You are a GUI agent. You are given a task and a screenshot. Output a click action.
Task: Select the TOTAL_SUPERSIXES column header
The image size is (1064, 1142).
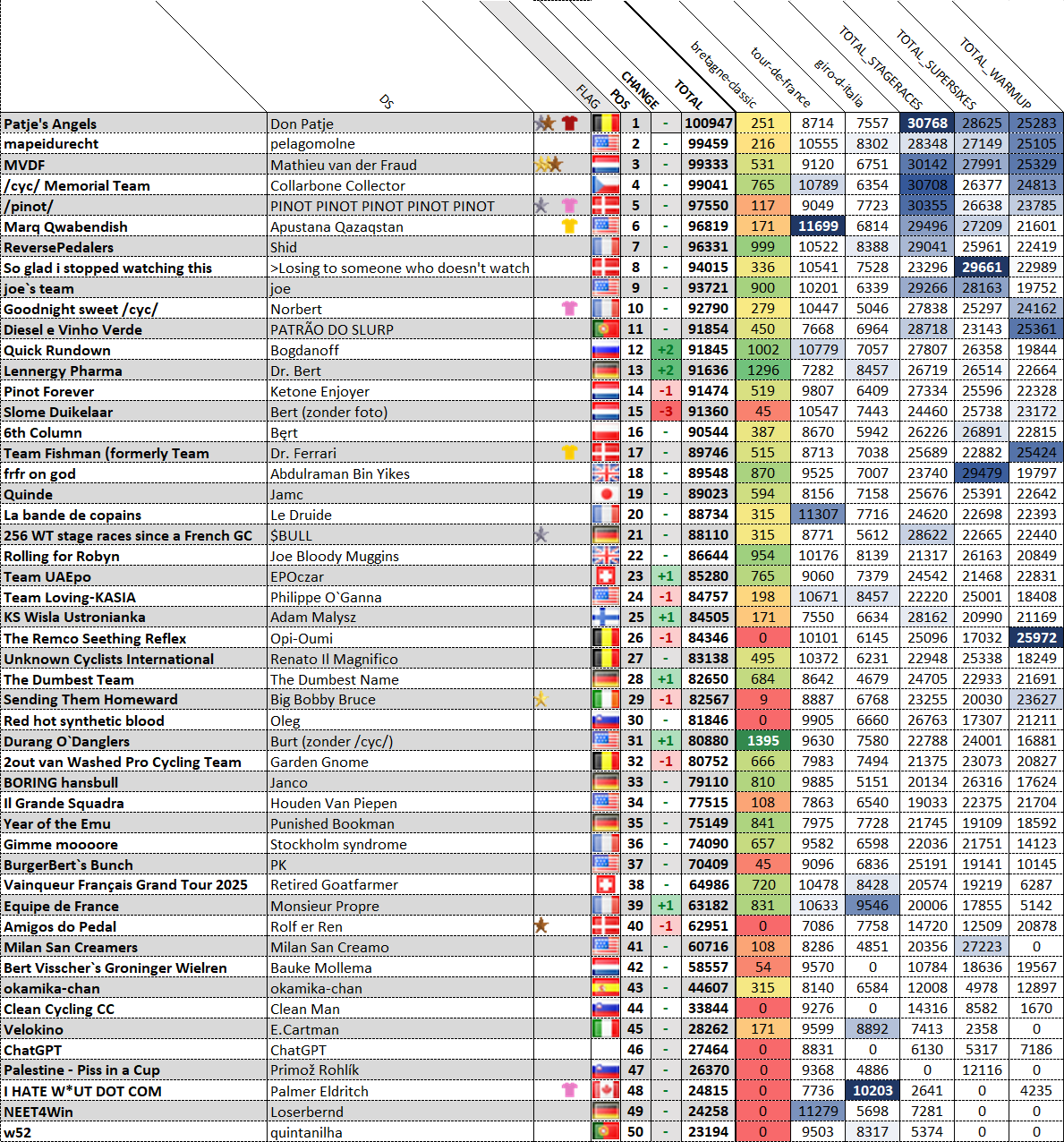(x=936, y=70)
